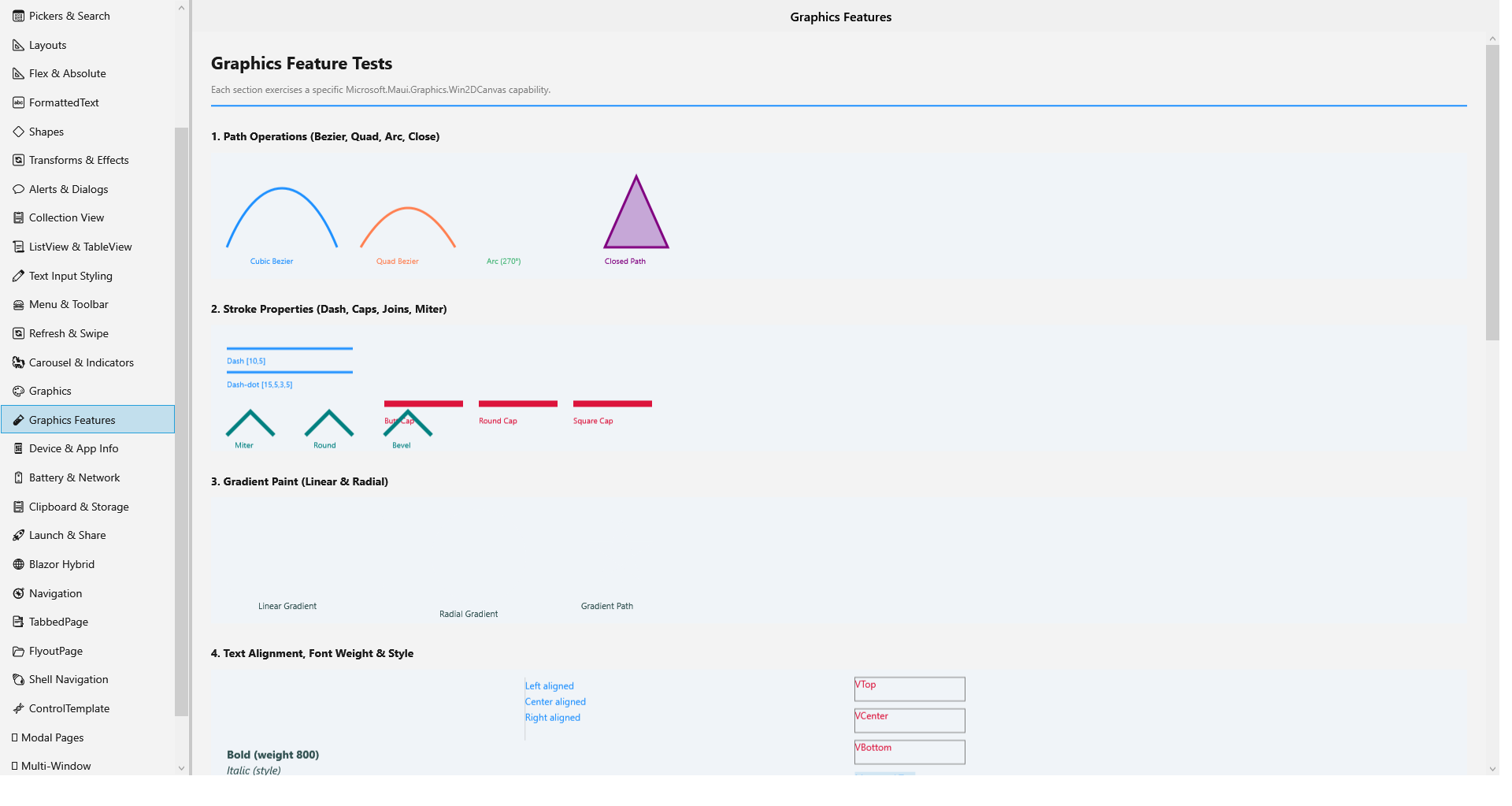This screenshot has width=1512, height=806.
Task: Click the Clipboard & Storage icon
Action: pos(18,507)
